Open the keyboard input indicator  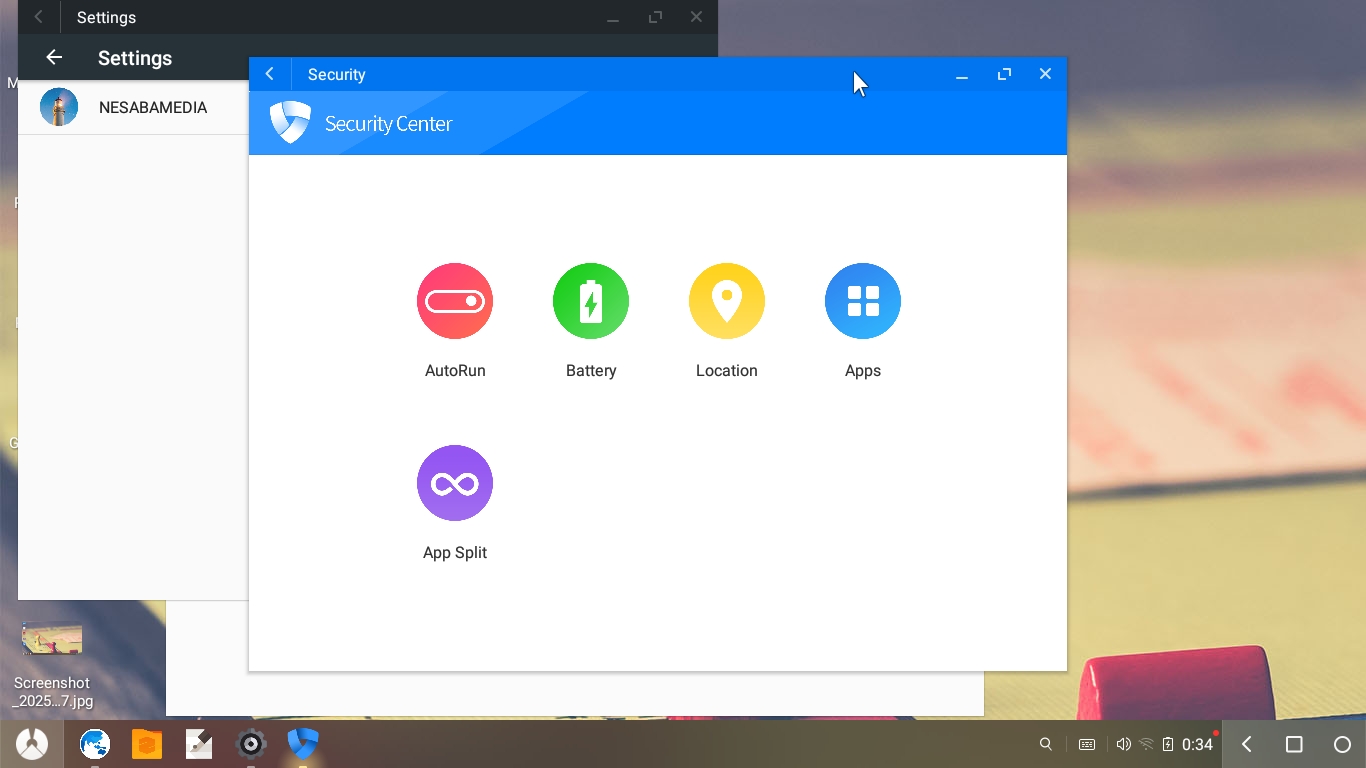(1087, 744)
